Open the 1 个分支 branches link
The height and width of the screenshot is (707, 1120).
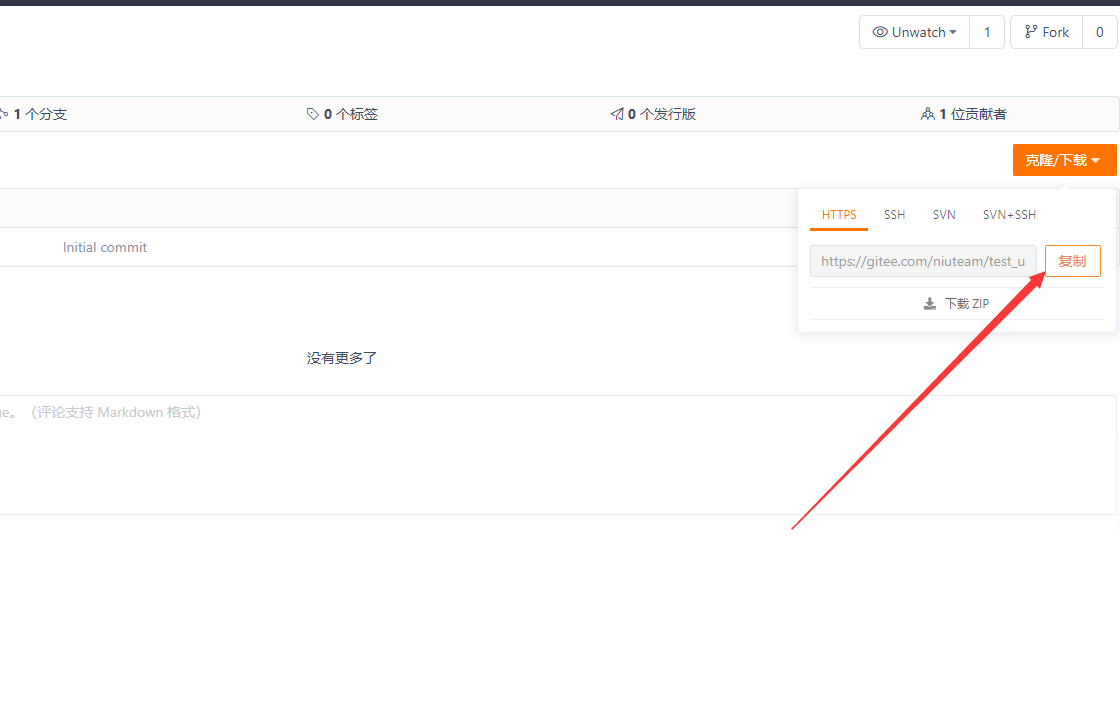pos(39,114)
